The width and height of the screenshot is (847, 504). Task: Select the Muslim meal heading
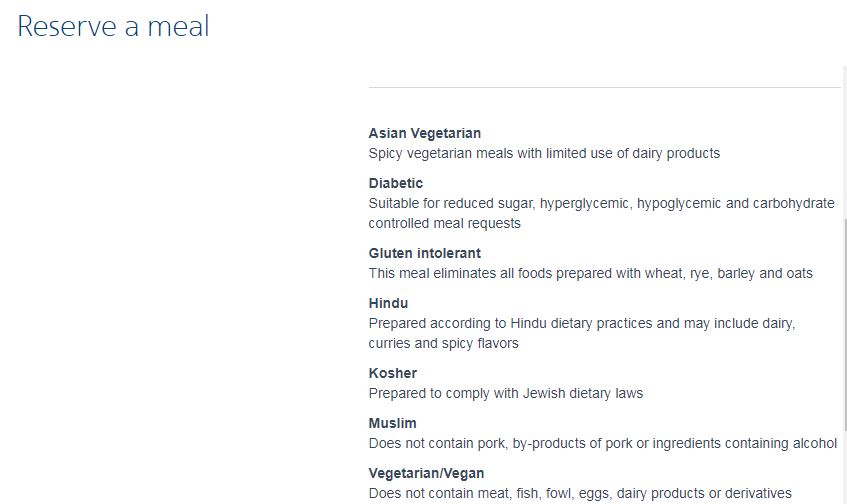[392, 423]
